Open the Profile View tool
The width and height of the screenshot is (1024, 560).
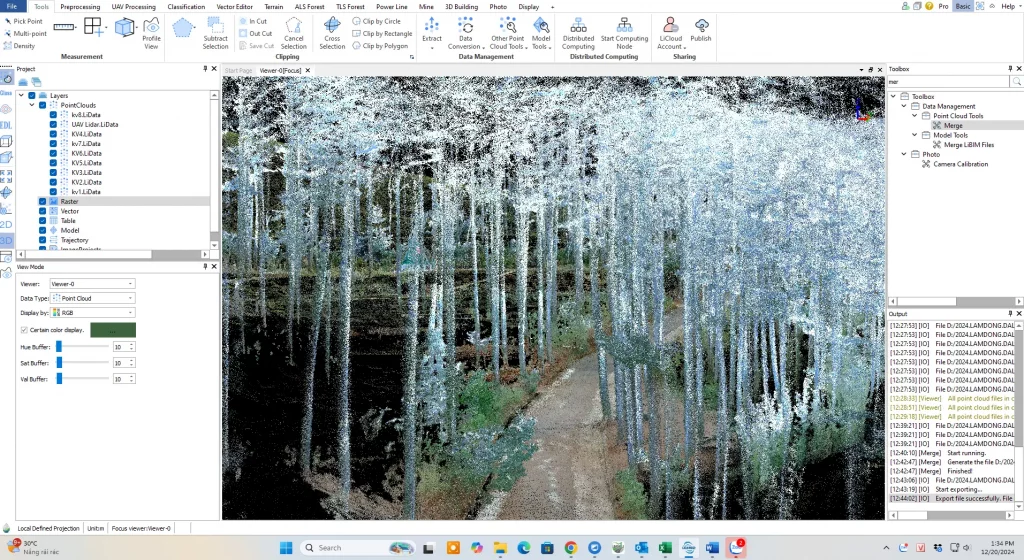(151, 32)
